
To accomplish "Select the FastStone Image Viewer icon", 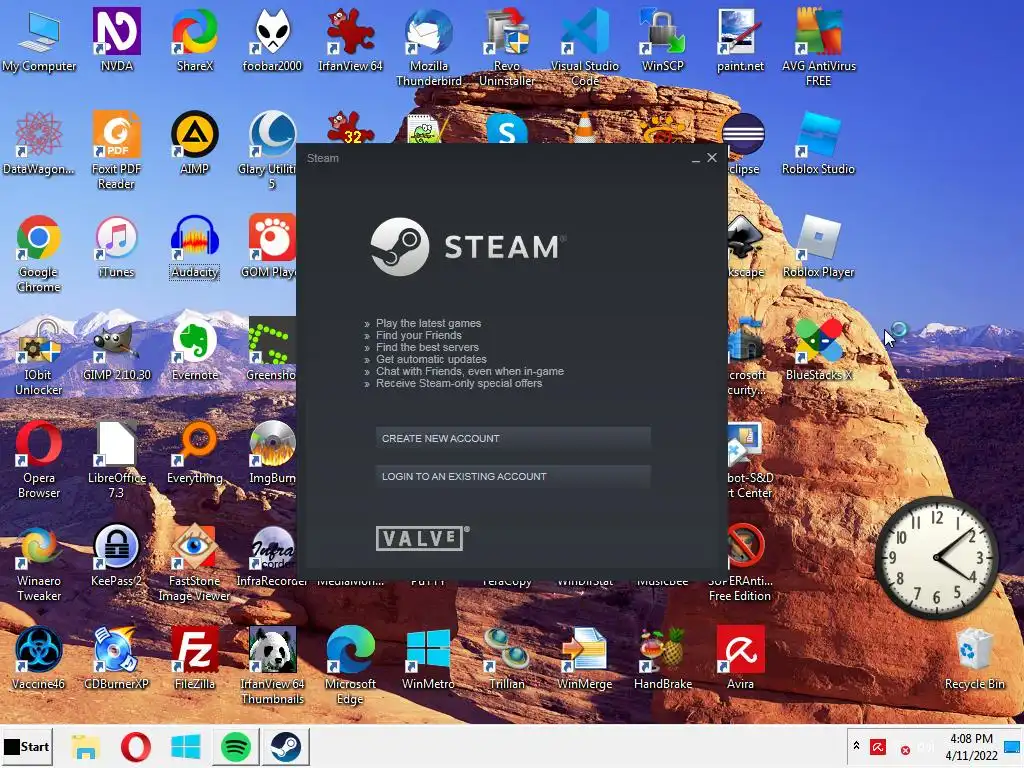I will coord(195,564).
